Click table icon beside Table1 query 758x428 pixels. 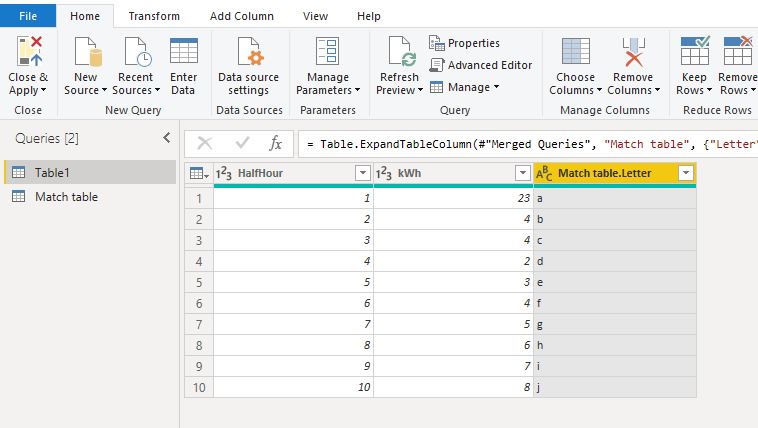18,172
